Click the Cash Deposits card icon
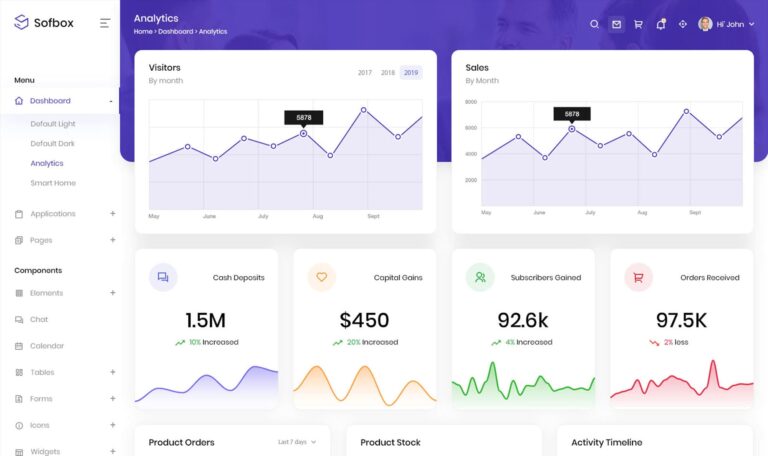The height and width of the screenshot is (456, 768). pyautogui.click(x=163, y=277)
